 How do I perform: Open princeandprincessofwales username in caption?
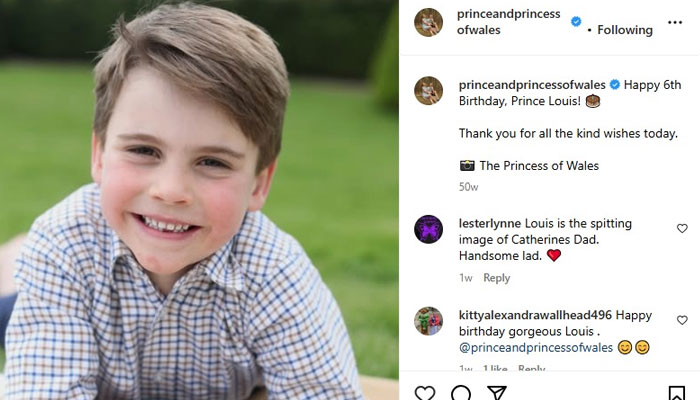(x=532, y=85)
